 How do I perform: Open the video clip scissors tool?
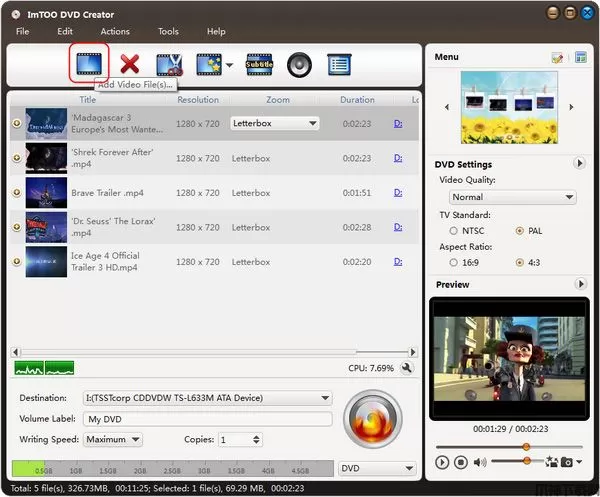(169, 66)
